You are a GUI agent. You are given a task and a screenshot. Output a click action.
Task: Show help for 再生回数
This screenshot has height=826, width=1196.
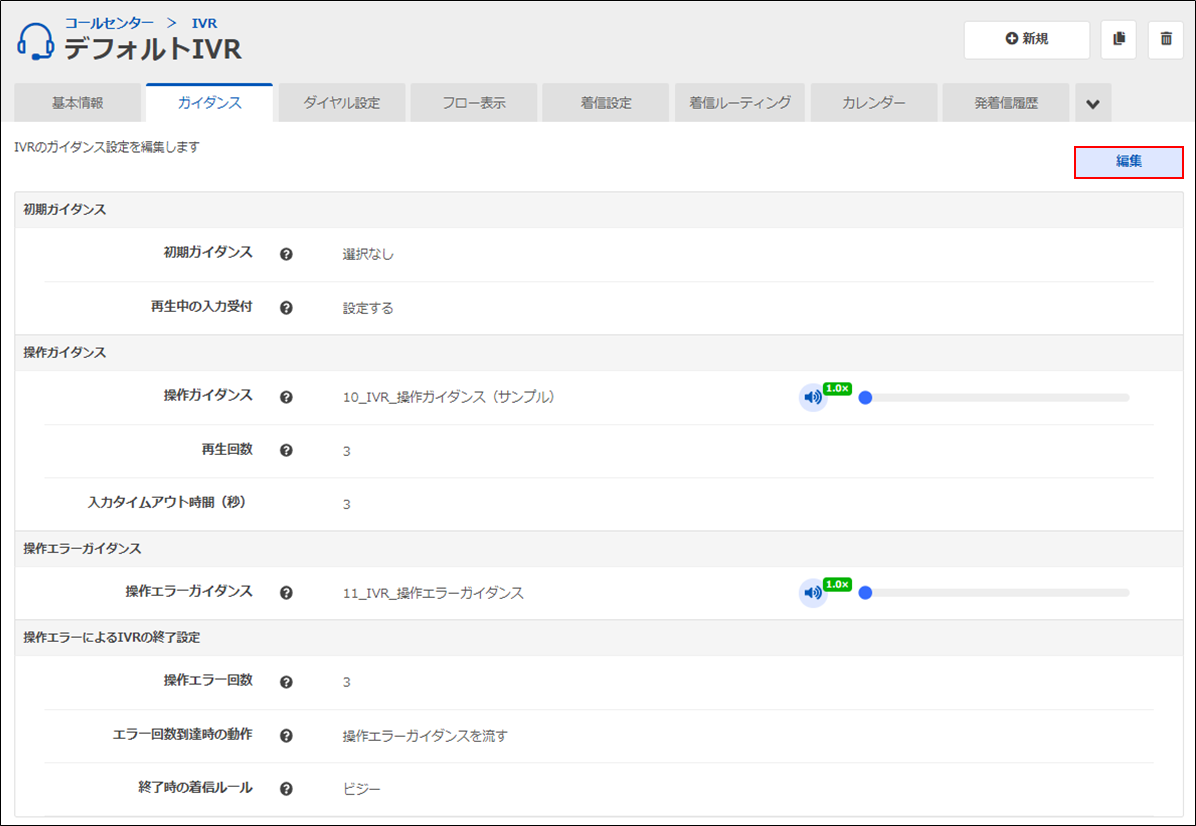286,450
